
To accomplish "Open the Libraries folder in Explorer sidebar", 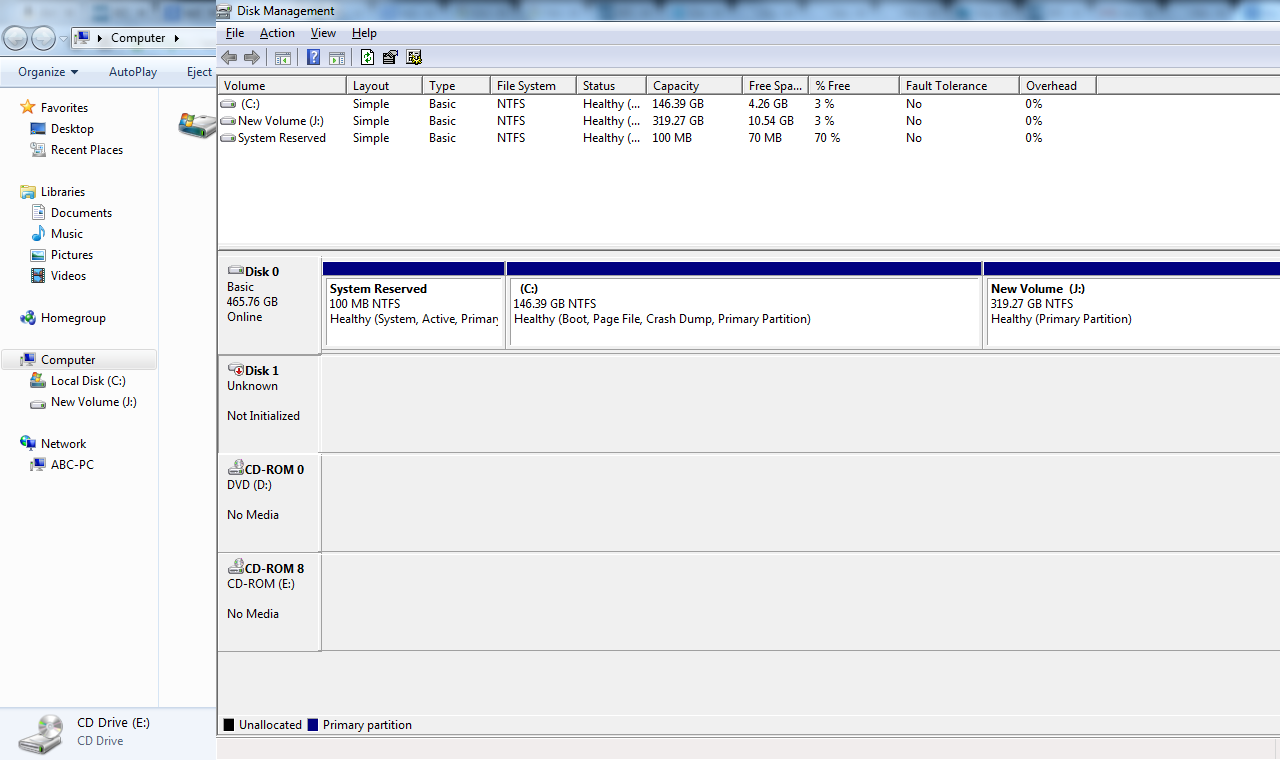I will pos(28,191).
